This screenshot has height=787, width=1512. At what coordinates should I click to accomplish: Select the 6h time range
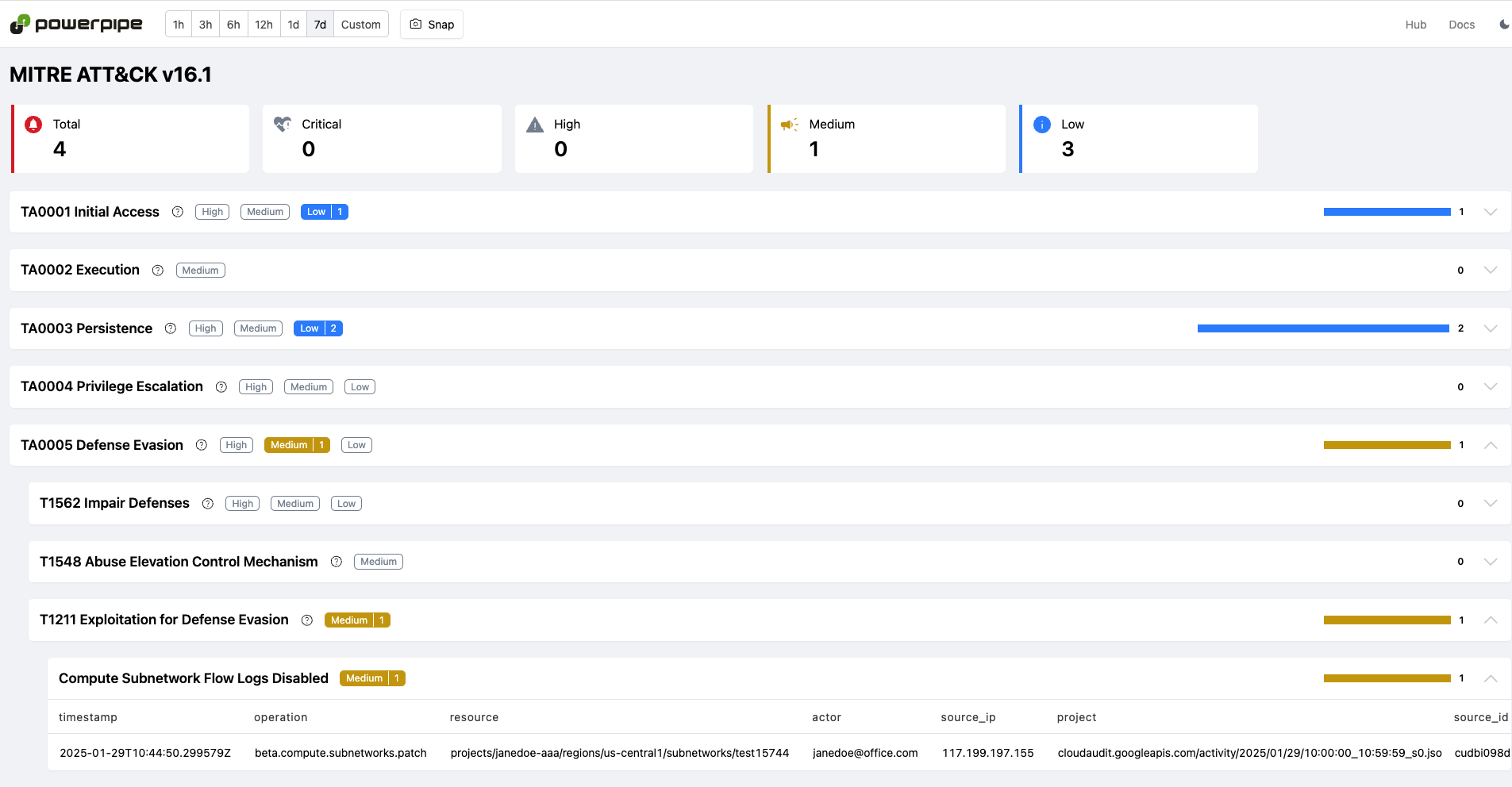click(233, 25)
